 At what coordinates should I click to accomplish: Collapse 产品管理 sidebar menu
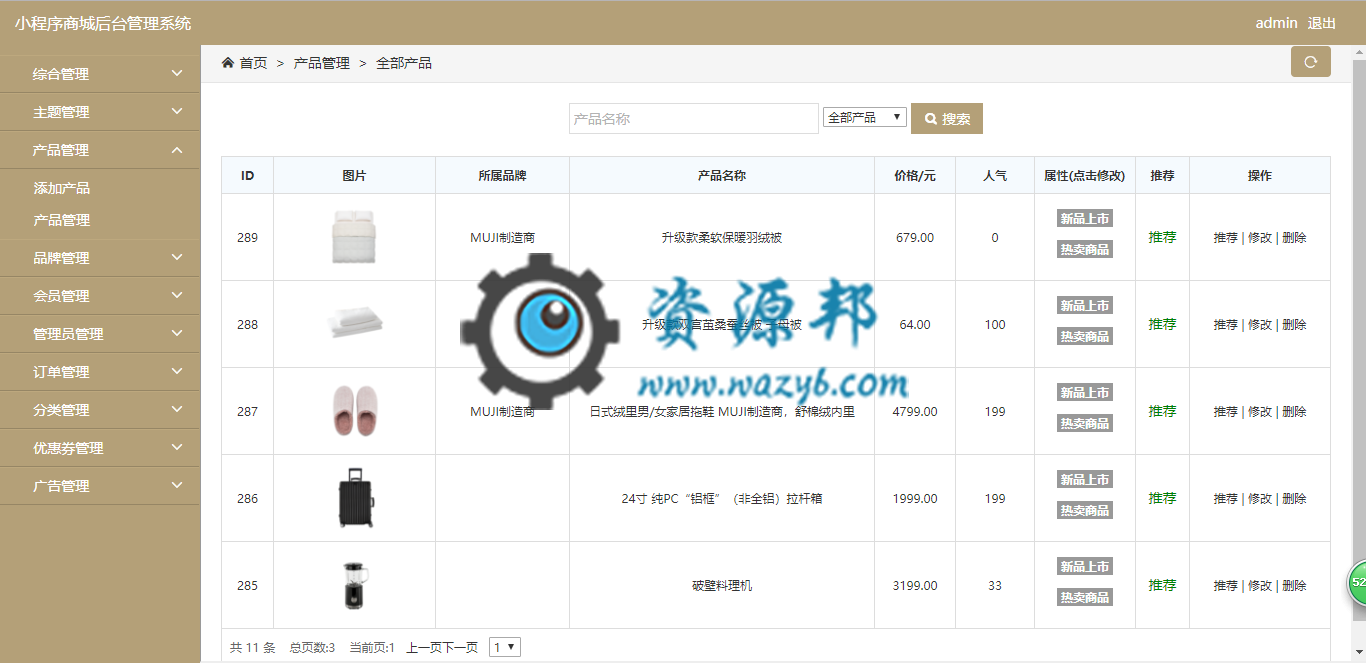coord(100,150)
